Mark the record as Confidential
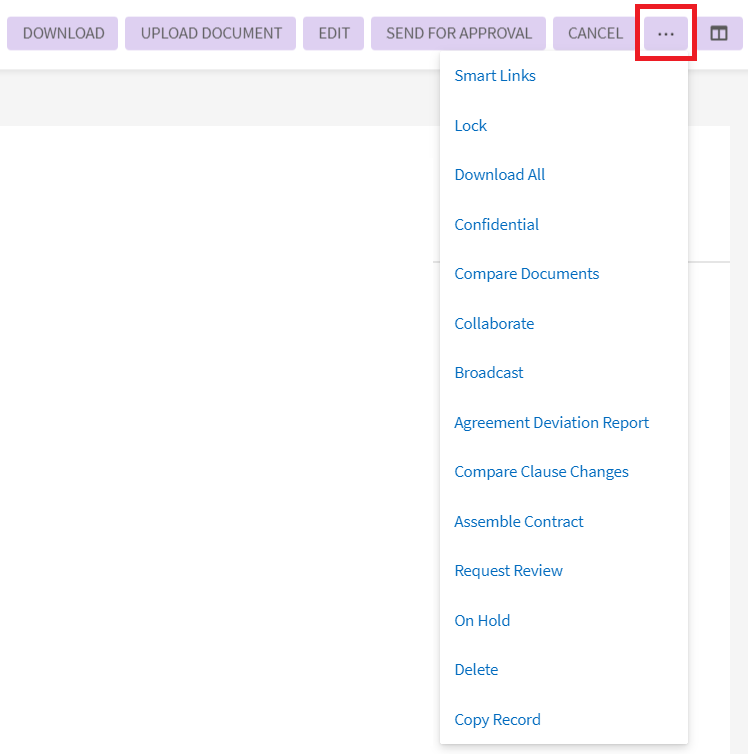This screenshot has height=754, width=748. (x=496, y=225)
